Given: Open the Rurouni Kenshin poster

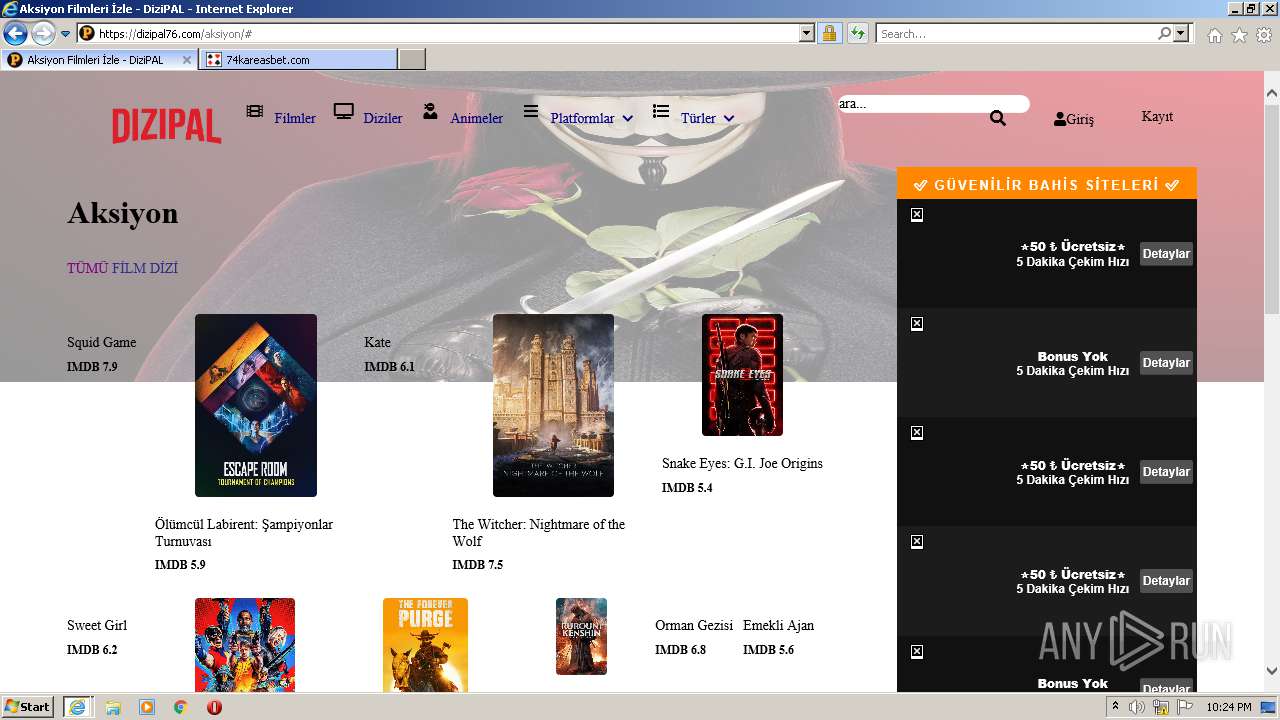Looking at the screenshot, I should pyautogui.click(x=581, y=636).
